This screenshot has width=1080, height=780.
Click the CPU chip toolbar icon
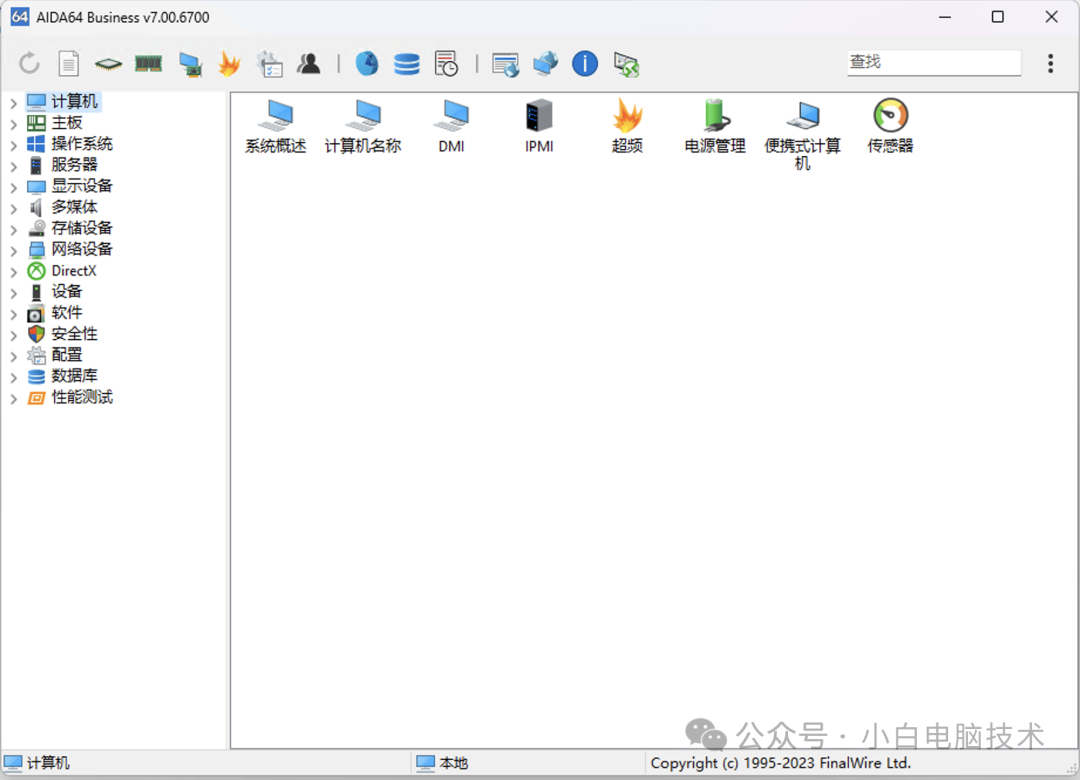click(x=108, y=64)
